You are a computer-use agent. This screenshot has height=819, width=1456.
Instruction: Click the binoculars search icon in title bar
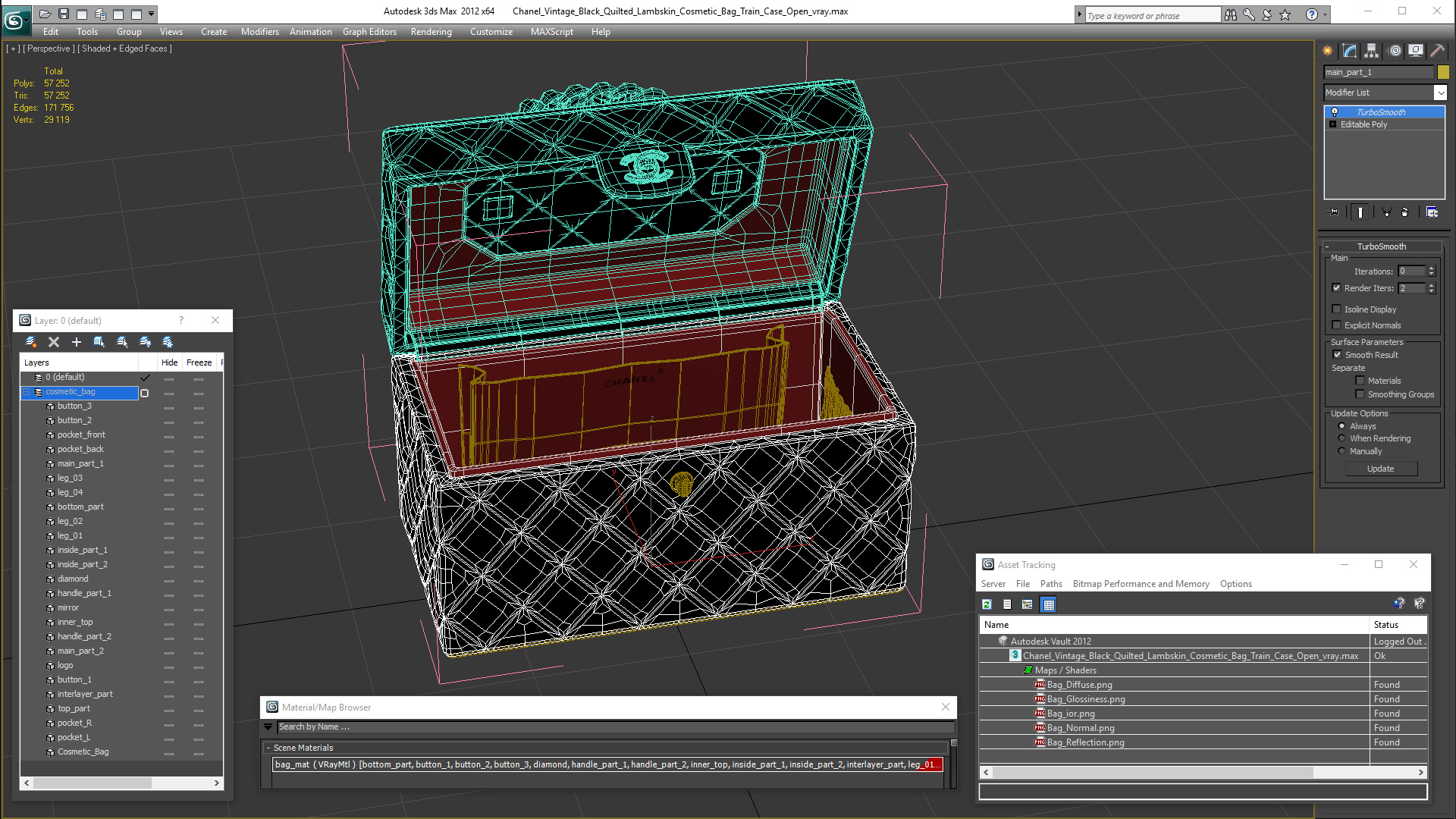click(1231, 14)
